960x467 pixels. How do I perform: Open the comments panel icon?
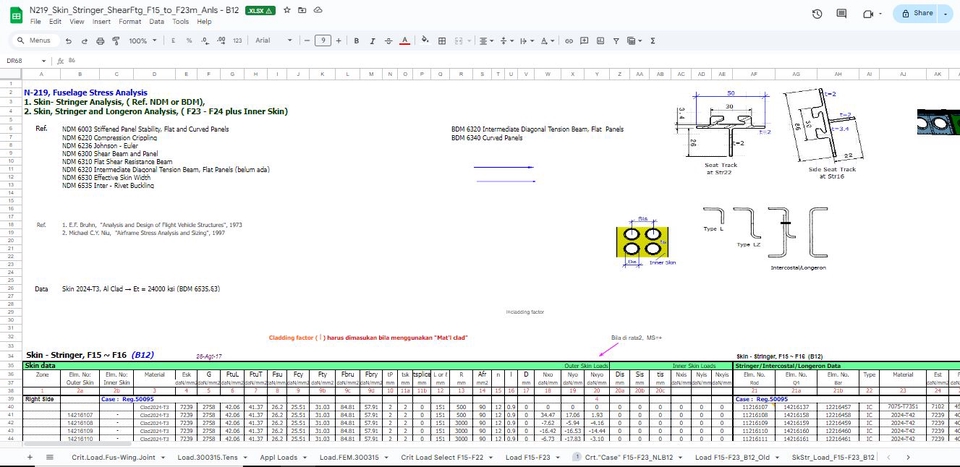[842, 13]
